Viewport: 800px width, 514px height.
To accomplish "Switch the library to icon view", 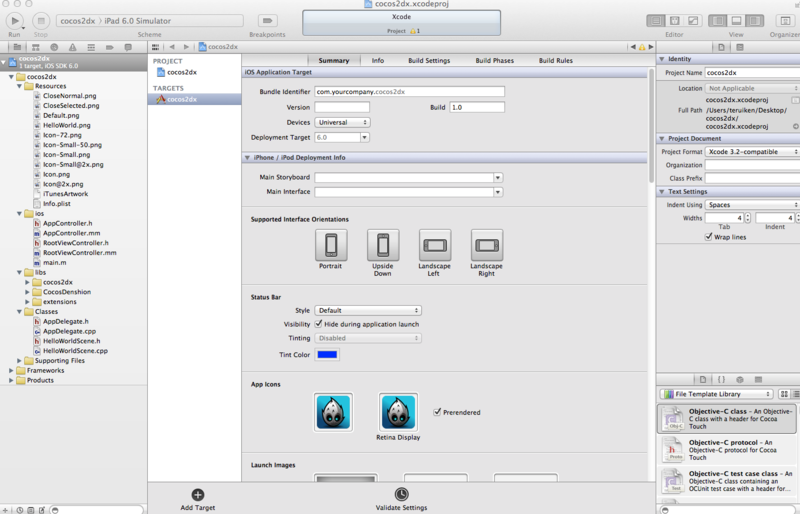I will coord(784,394).
